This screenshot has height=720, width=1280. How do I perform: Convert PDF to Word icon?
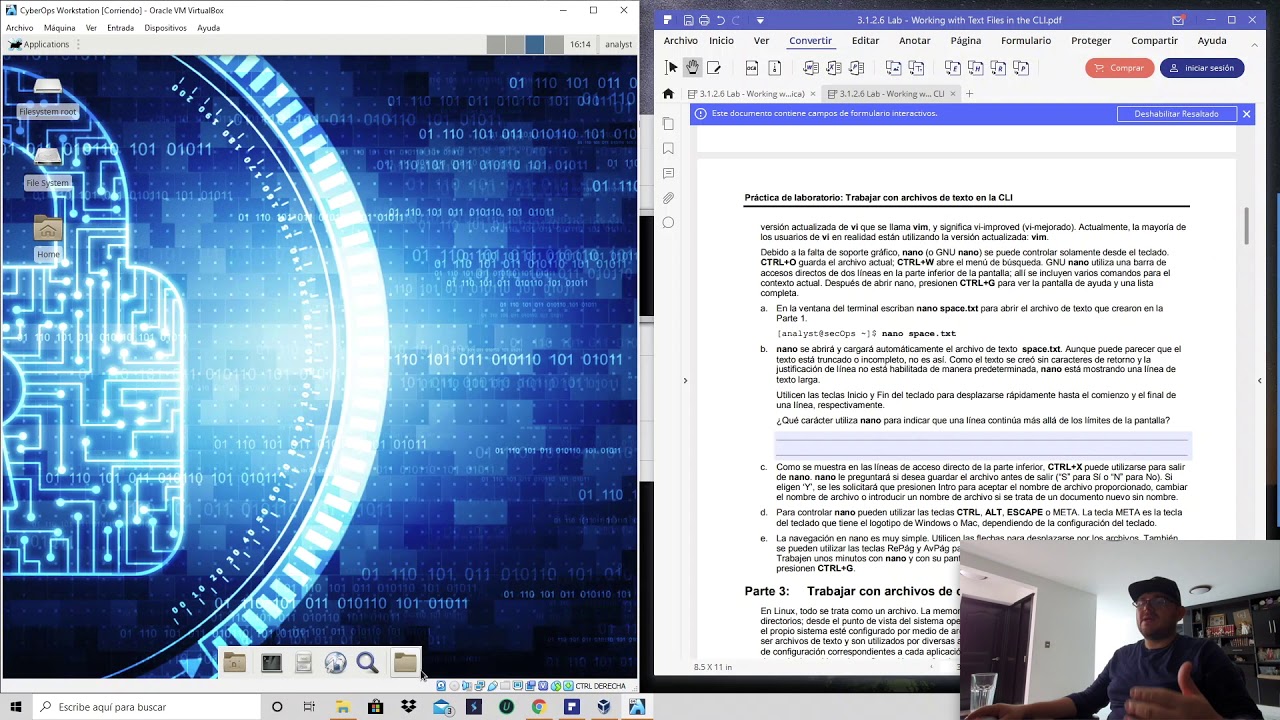pyautogui.click(x=811, y=67)
